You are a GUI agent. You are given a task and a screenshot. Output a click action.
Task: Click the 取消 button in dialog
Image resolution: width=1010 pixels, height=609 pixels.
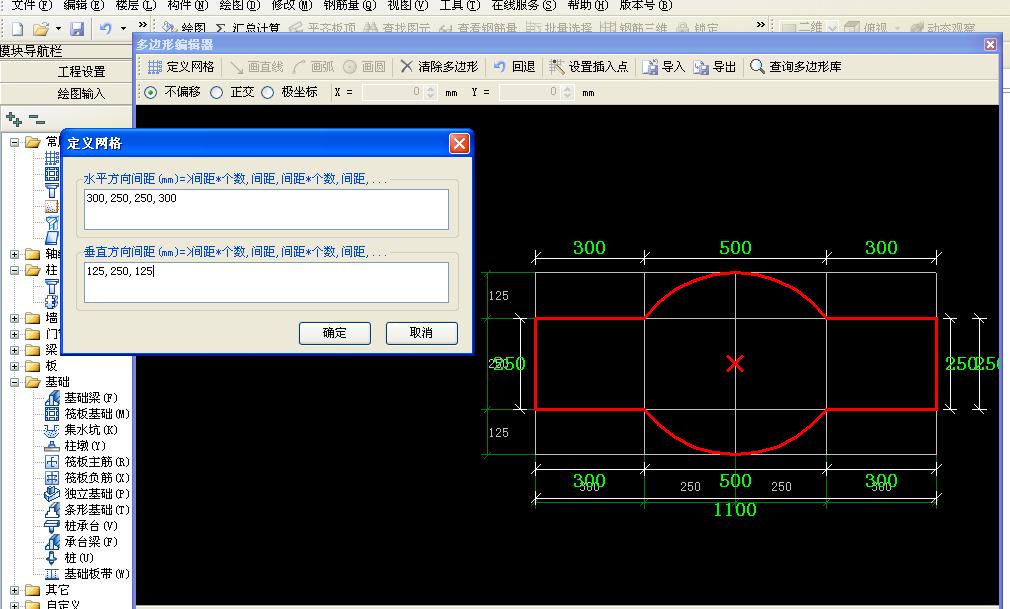pos(421,333)
